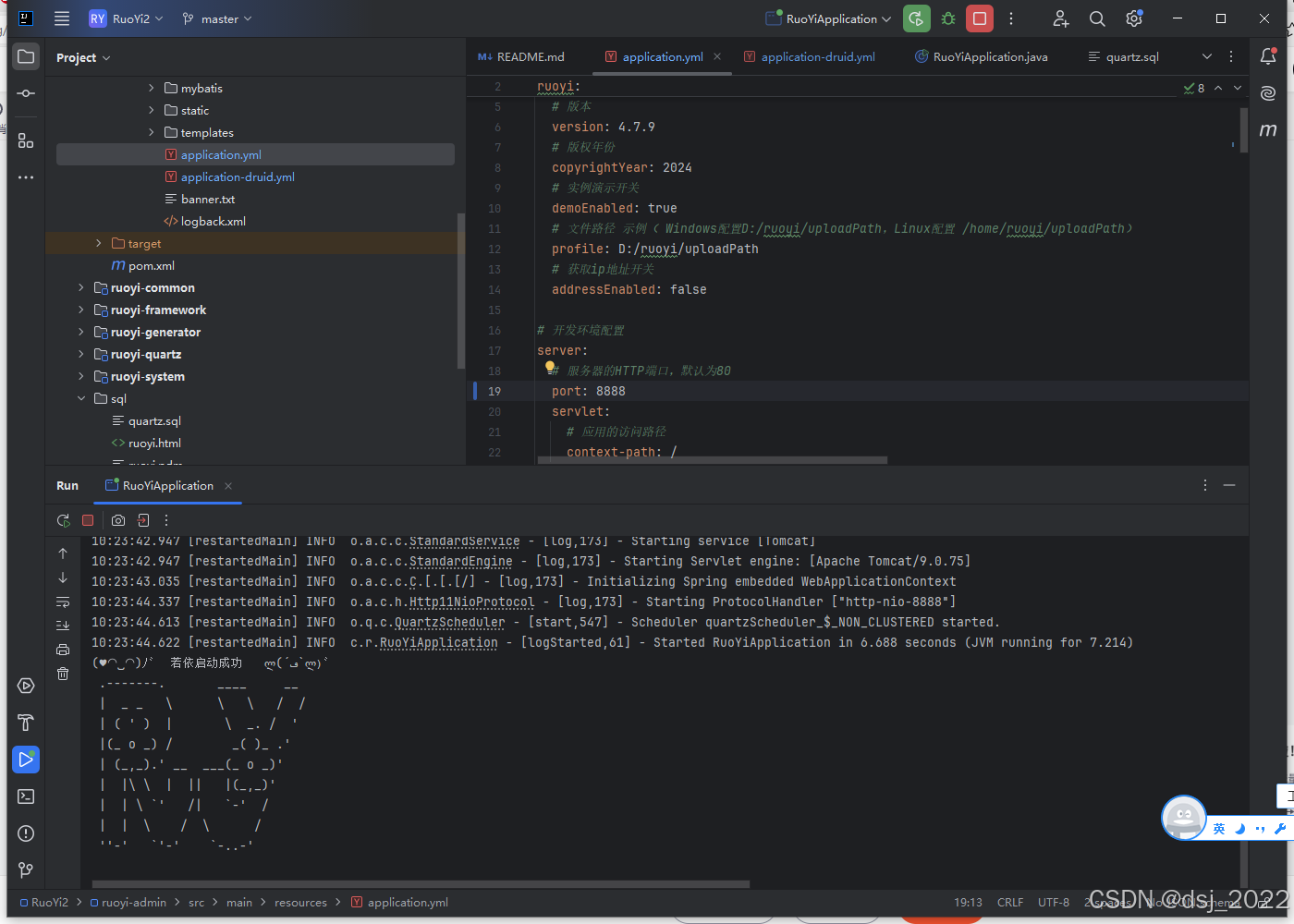
Task: Open more run actions in title bar
Action: click(x=1011, y=18)
